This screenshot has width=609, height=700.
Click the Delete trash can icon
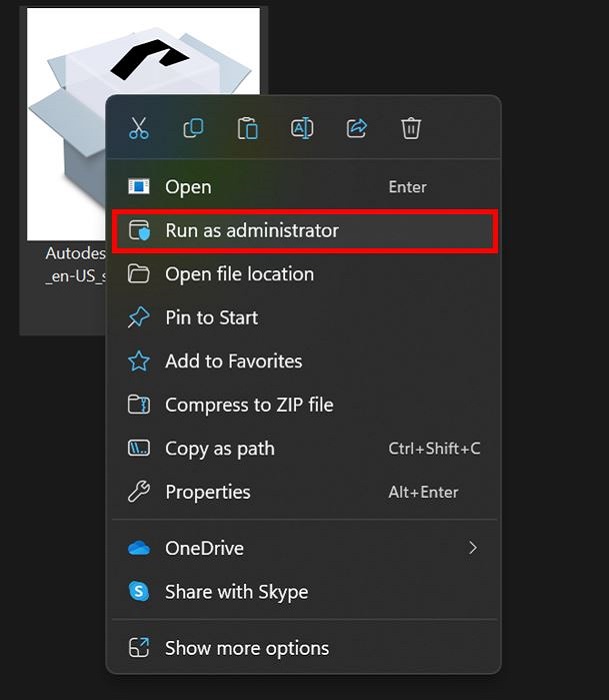pos(411,129)
